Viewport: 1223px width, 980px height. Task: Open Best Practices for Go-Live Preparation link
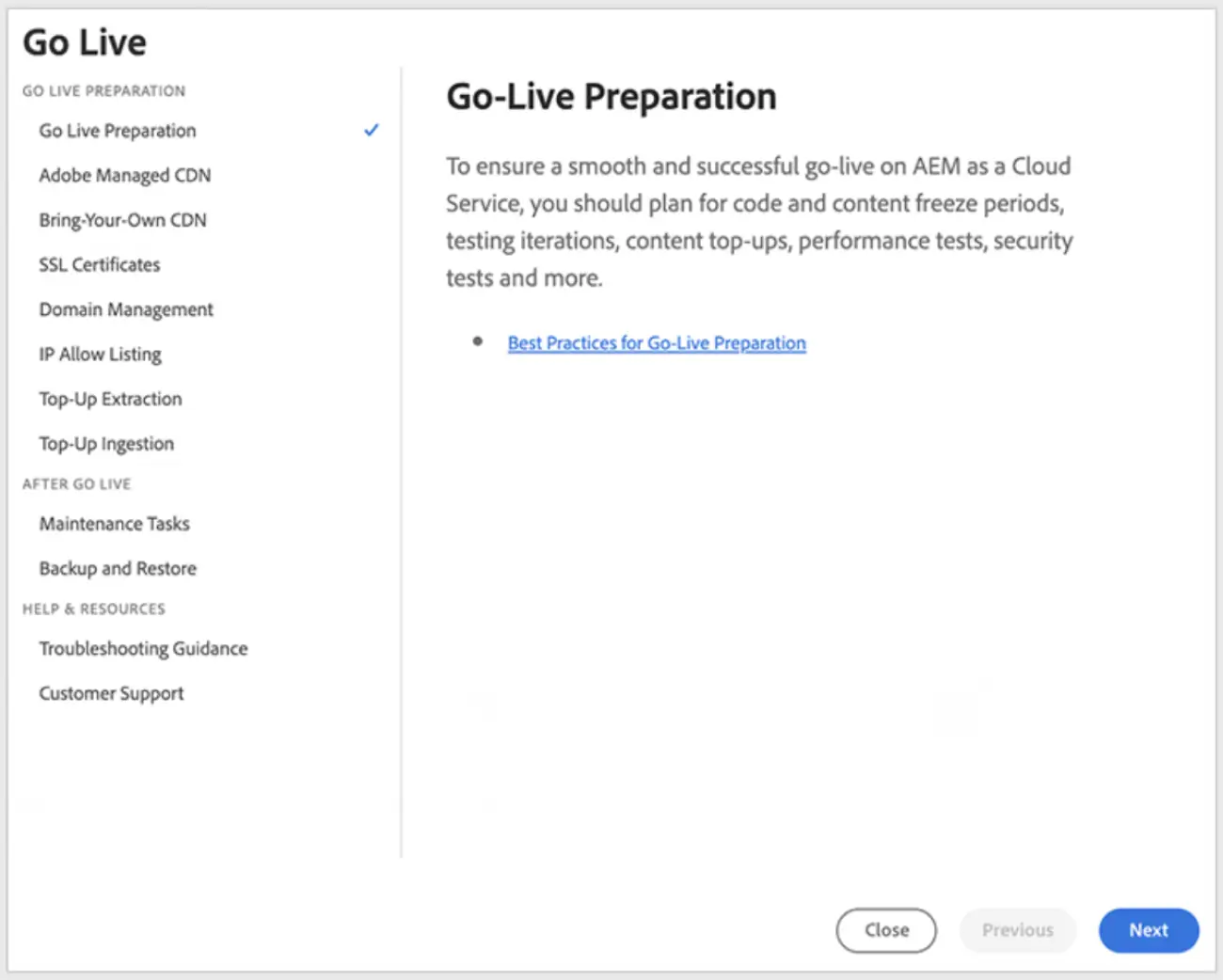657,343
